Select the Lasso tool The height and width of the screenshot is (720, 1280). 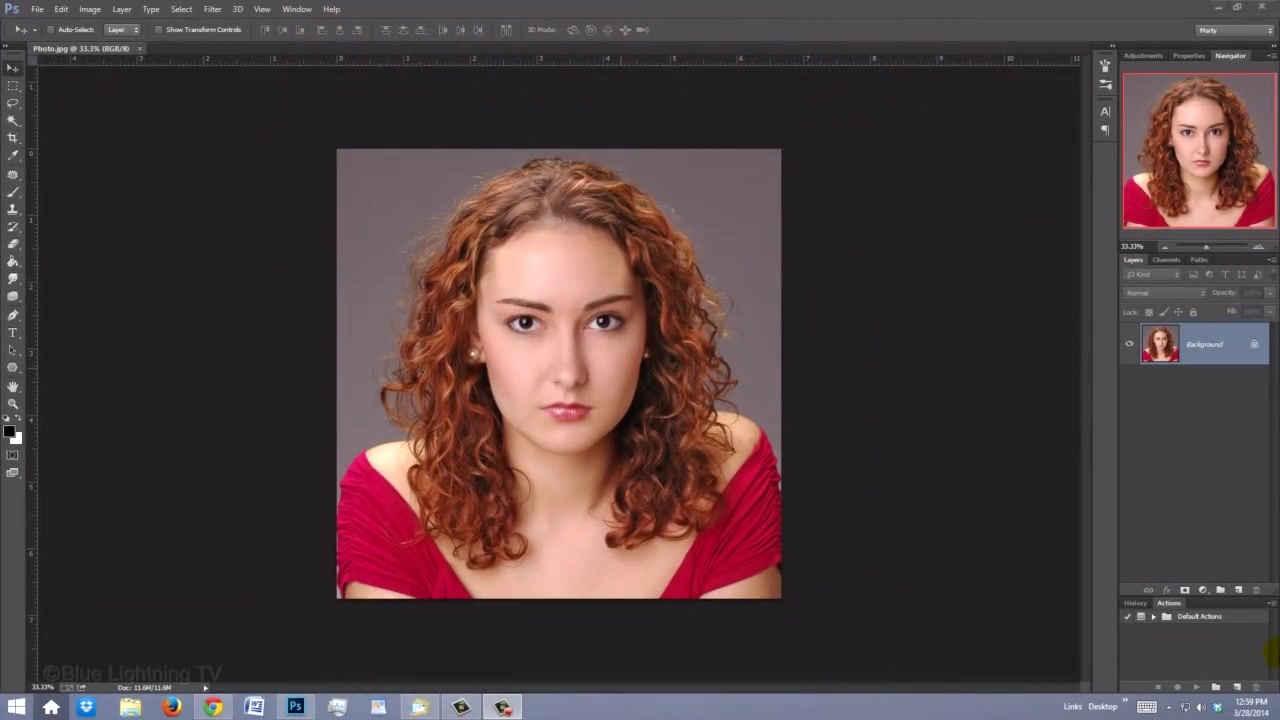pos(13,103)
